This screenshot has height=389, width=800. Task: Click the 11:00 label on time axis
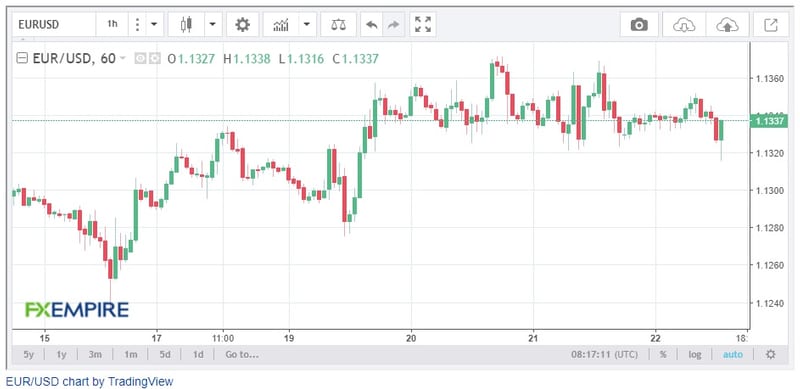(x=222, y=338)
